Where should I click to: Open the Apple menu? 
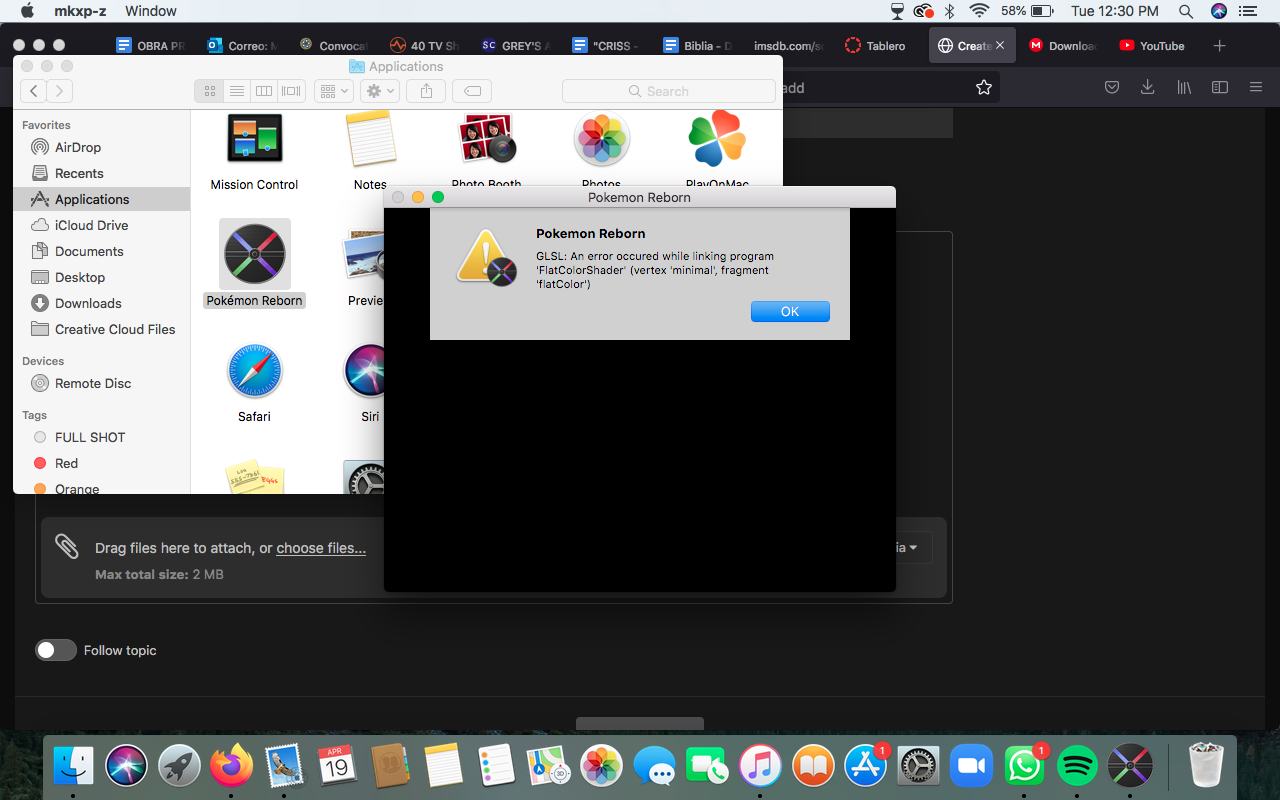point(27,11)
